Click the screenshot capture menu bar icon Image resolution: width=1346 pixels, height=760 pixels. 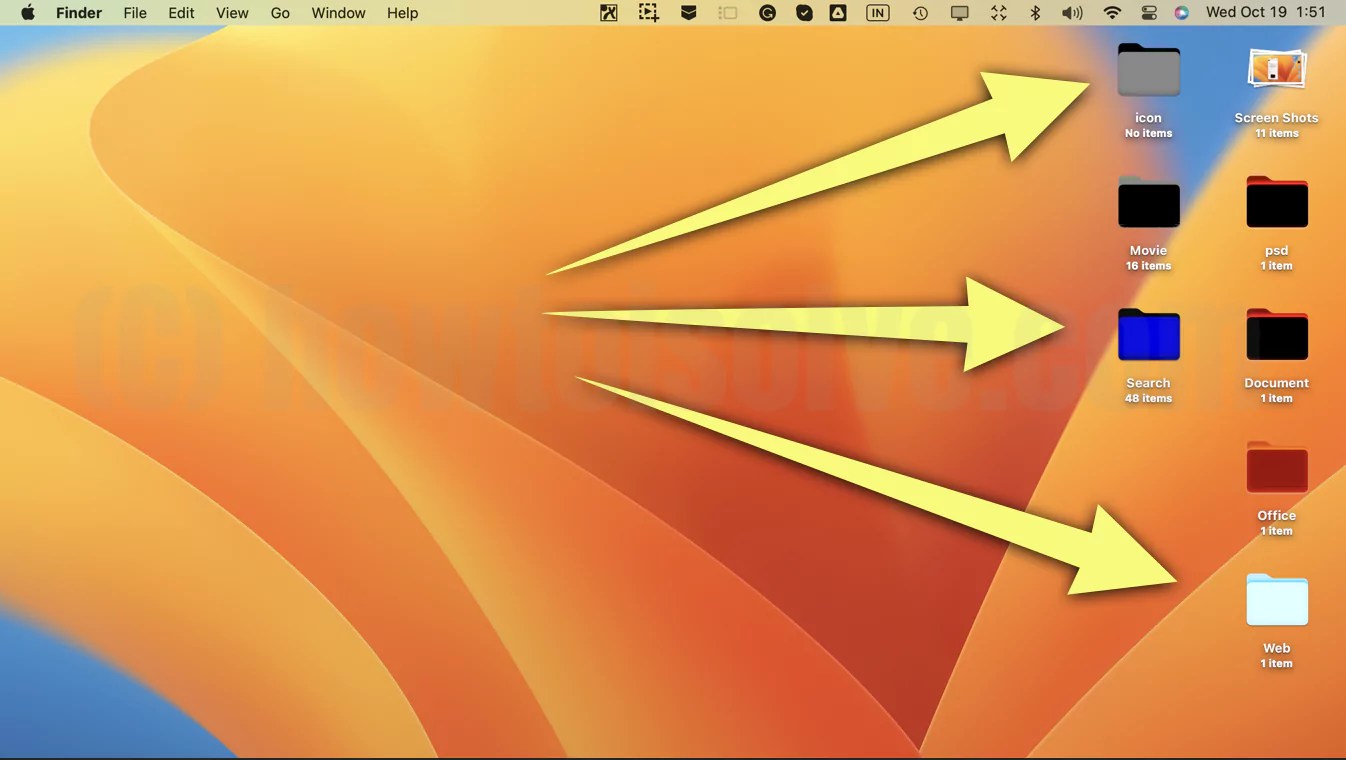click(x=648, y=13)
